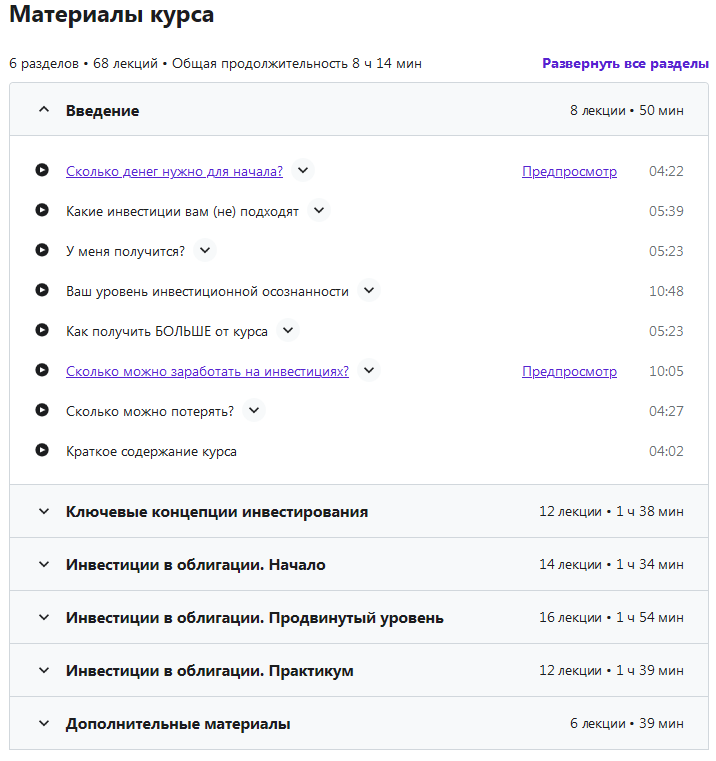This screenshot has height=761, width=716.
Task: Show description dropdown for 'Сколько денег нужно для начала?'
Action: (x=303, y=170)
